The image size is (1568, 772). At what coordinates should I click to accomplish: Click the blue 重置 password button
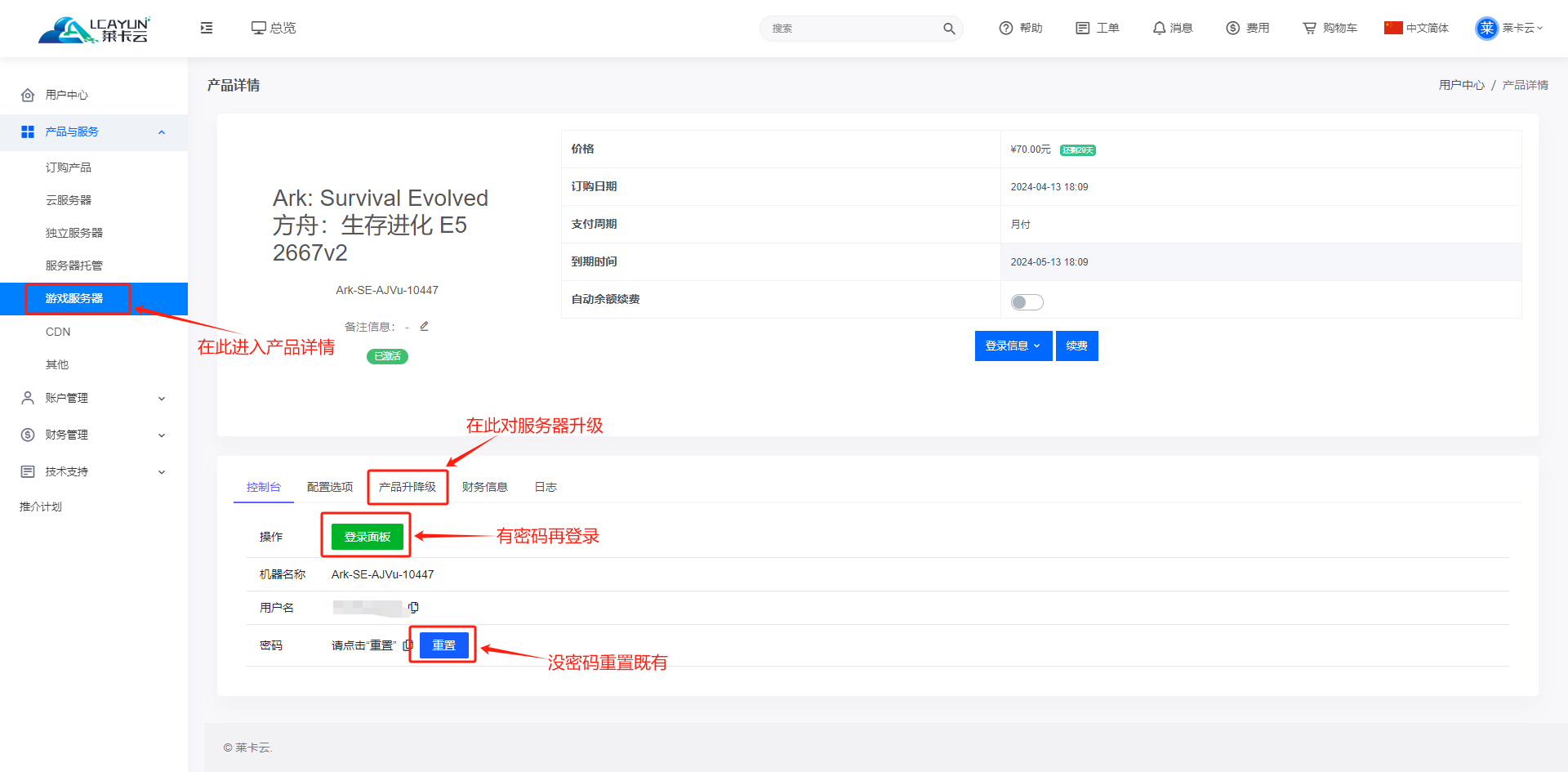[444, 645]
